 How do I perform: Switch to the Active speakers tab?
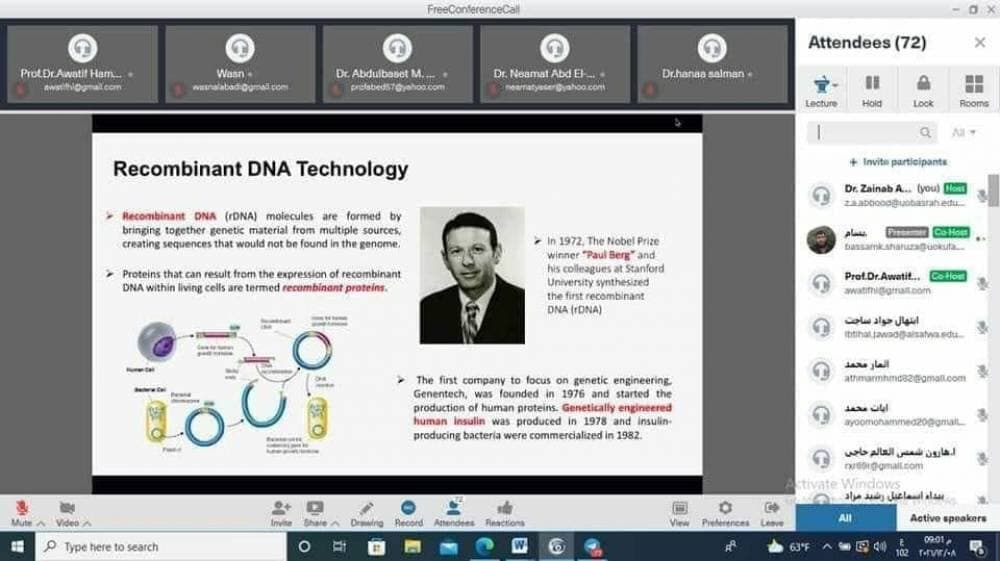coord(947,518)
